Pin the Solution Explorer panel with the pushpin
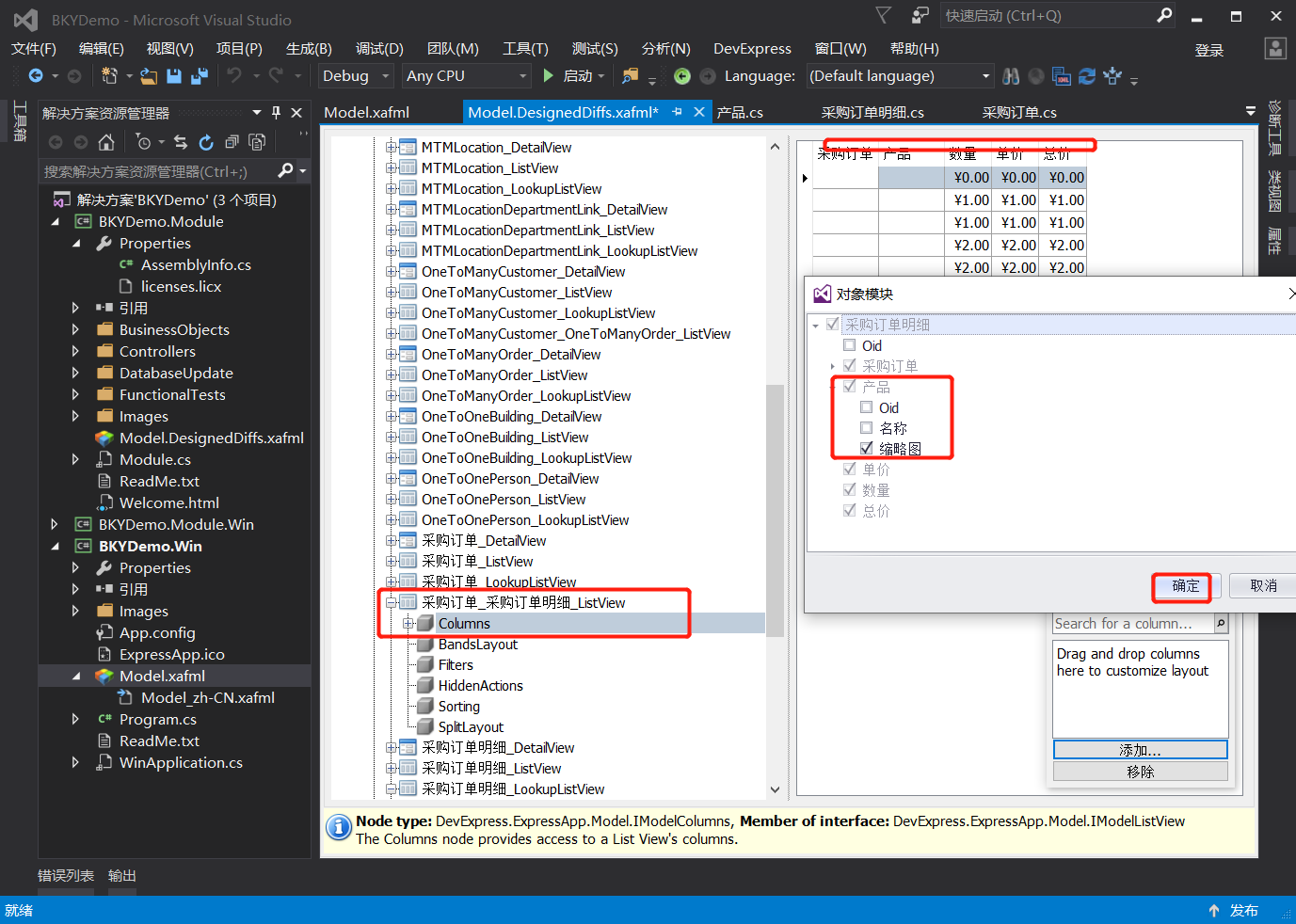This screenshot has height=924, width=1296. 276,113
